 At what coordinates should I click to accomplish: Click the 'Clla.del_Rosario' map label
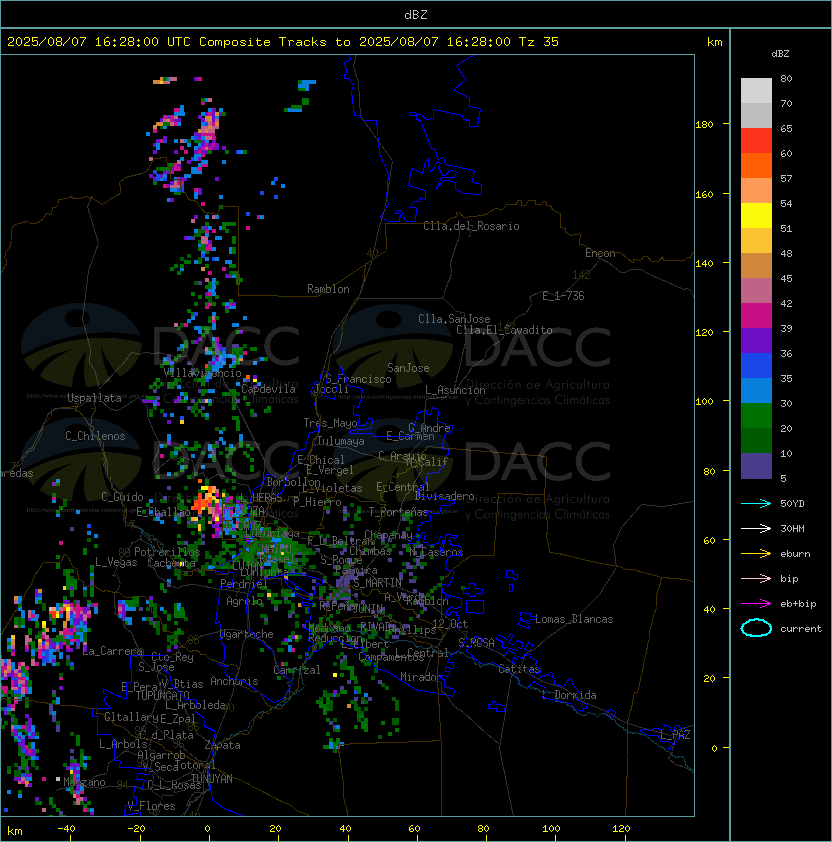tap(471, 226)
